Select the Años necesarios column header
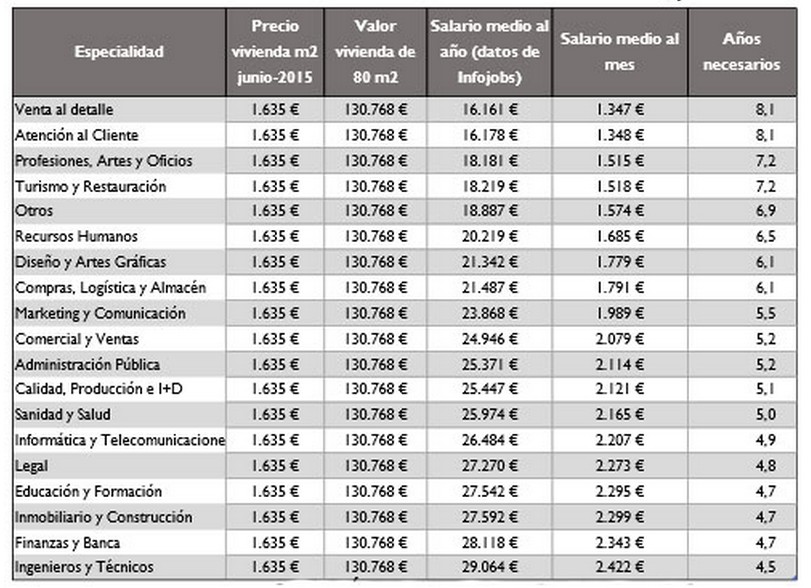 (740, 52)
